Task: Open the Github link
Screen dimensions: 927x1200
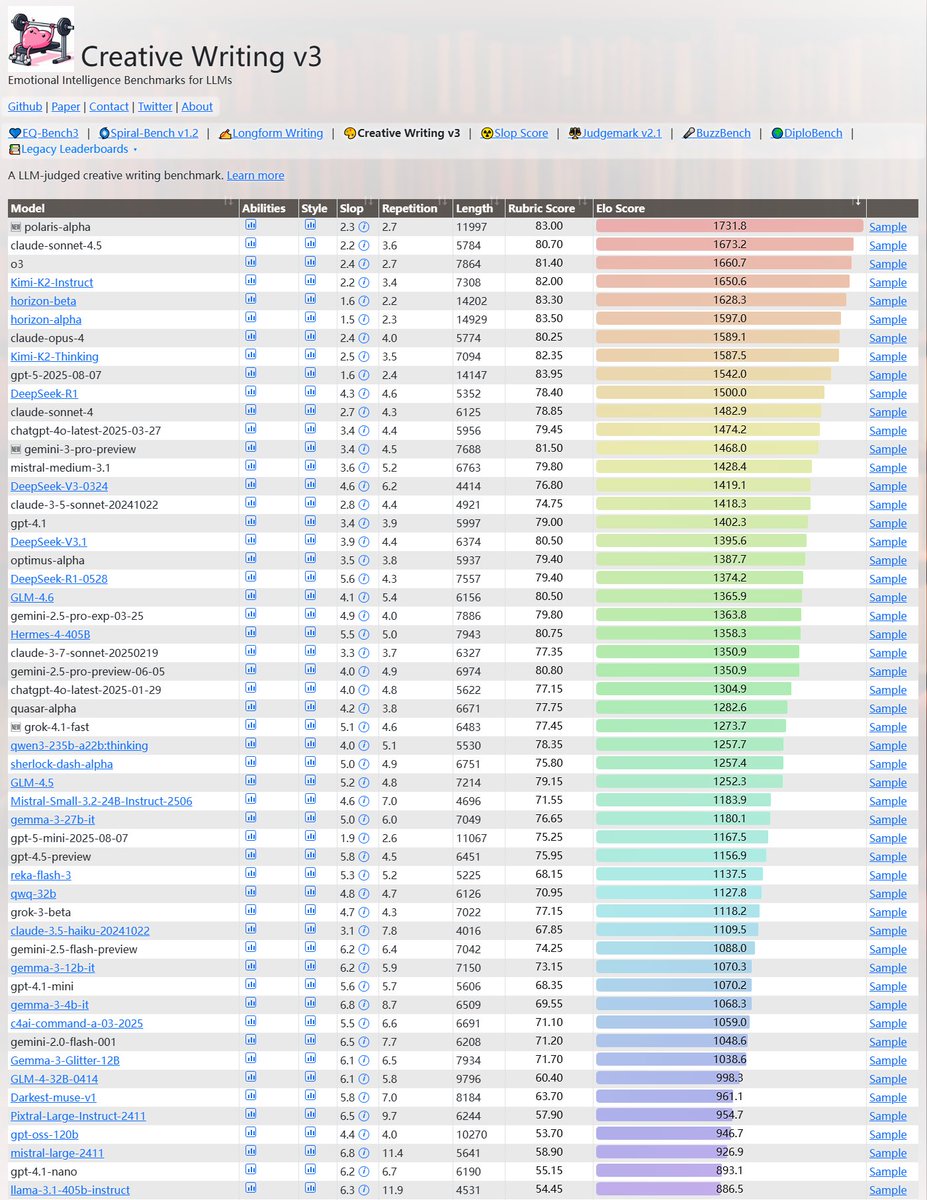Action: (x=25, y=106)
